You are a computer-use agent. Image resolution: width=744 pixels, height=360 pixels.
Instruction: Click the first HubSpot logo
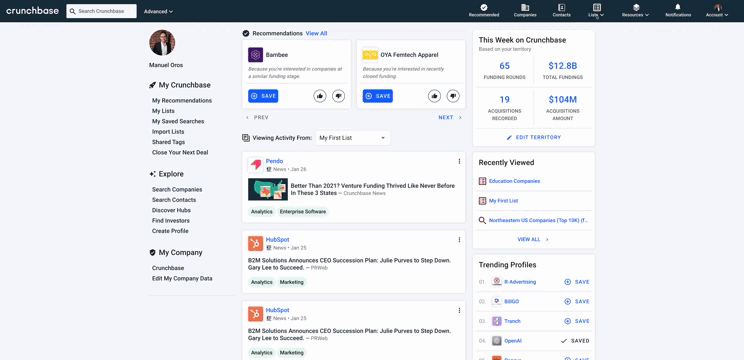[255, 244]
